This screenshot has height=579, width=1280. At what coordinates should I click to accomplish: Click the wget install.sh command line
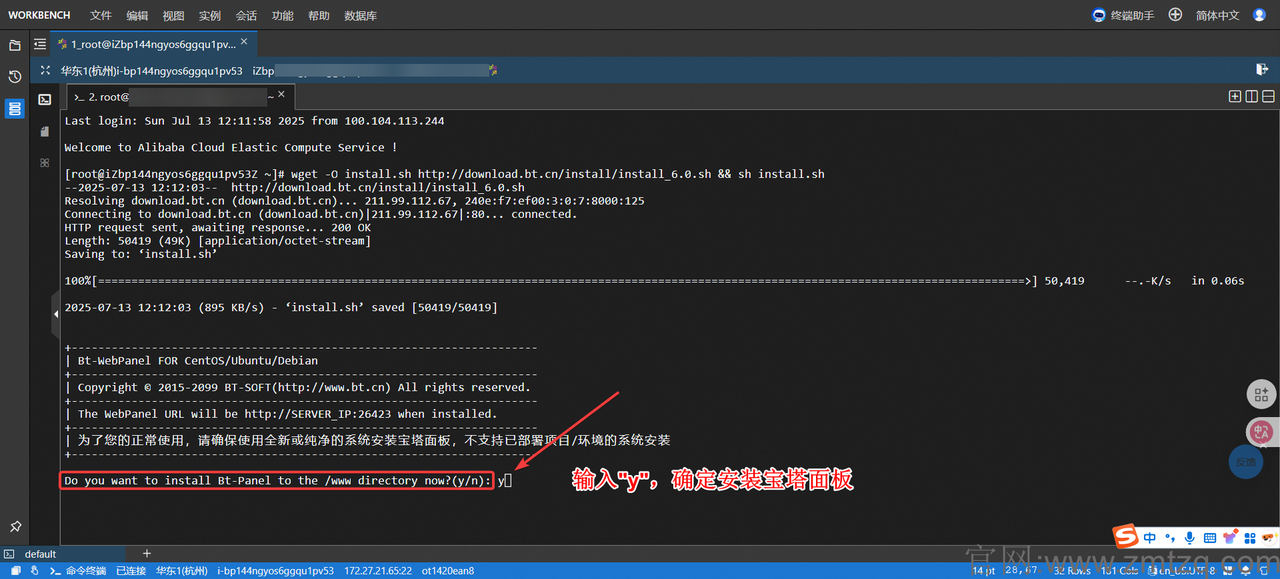click(445, 174)
